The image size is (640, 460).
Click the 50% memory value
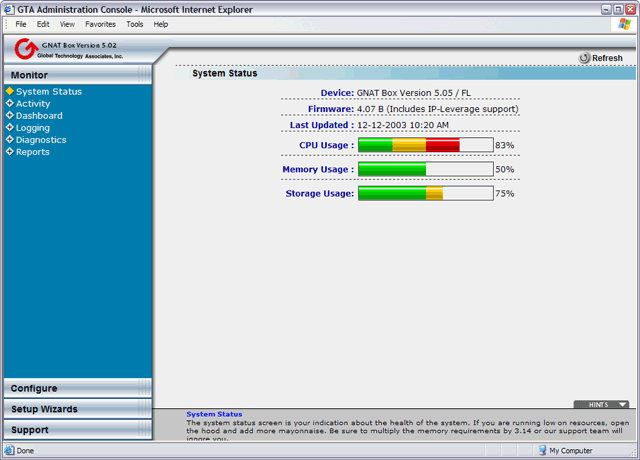click(505, 169)
